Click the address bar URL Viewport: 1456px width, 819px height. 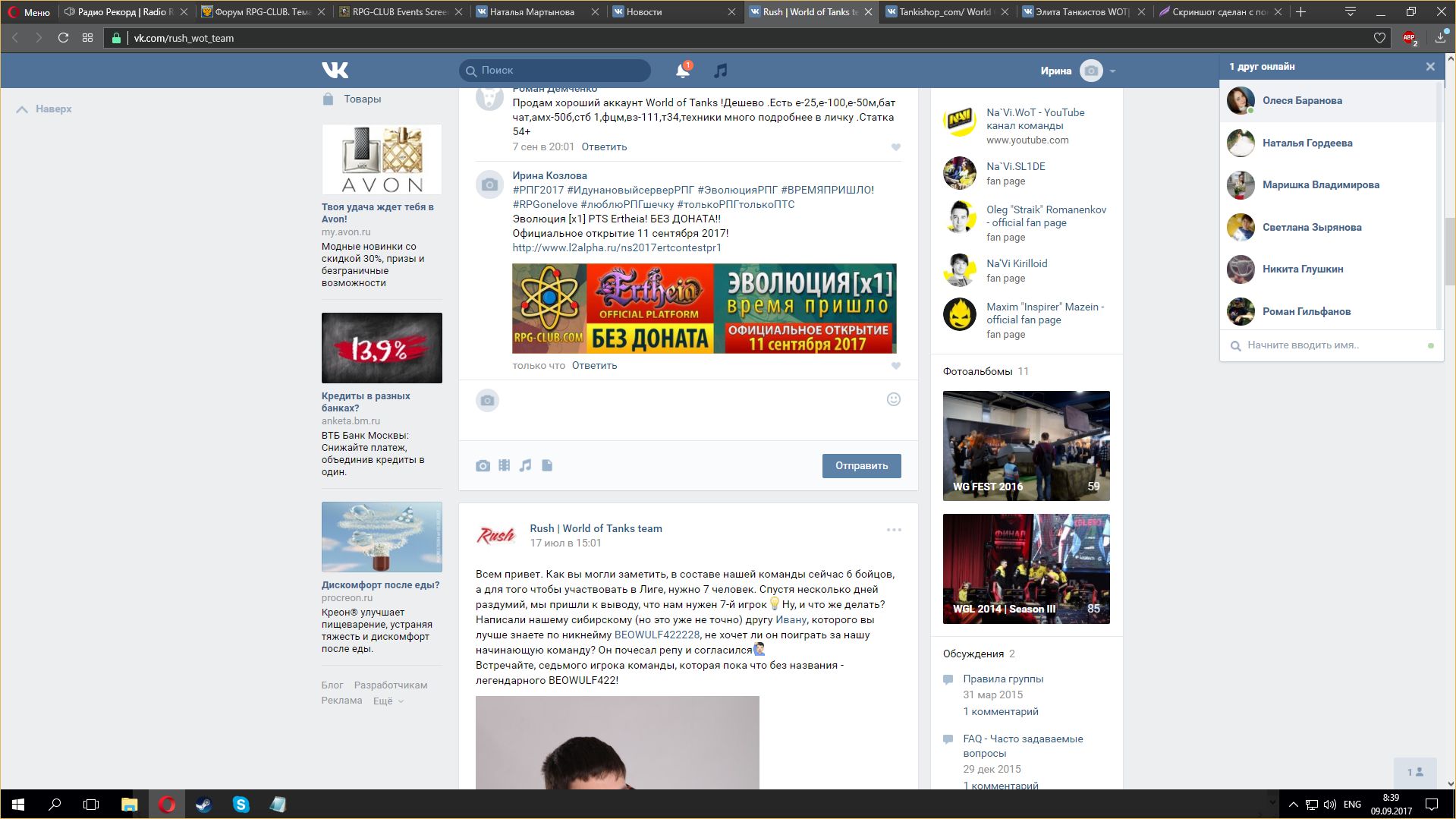(x=184, y=38)
